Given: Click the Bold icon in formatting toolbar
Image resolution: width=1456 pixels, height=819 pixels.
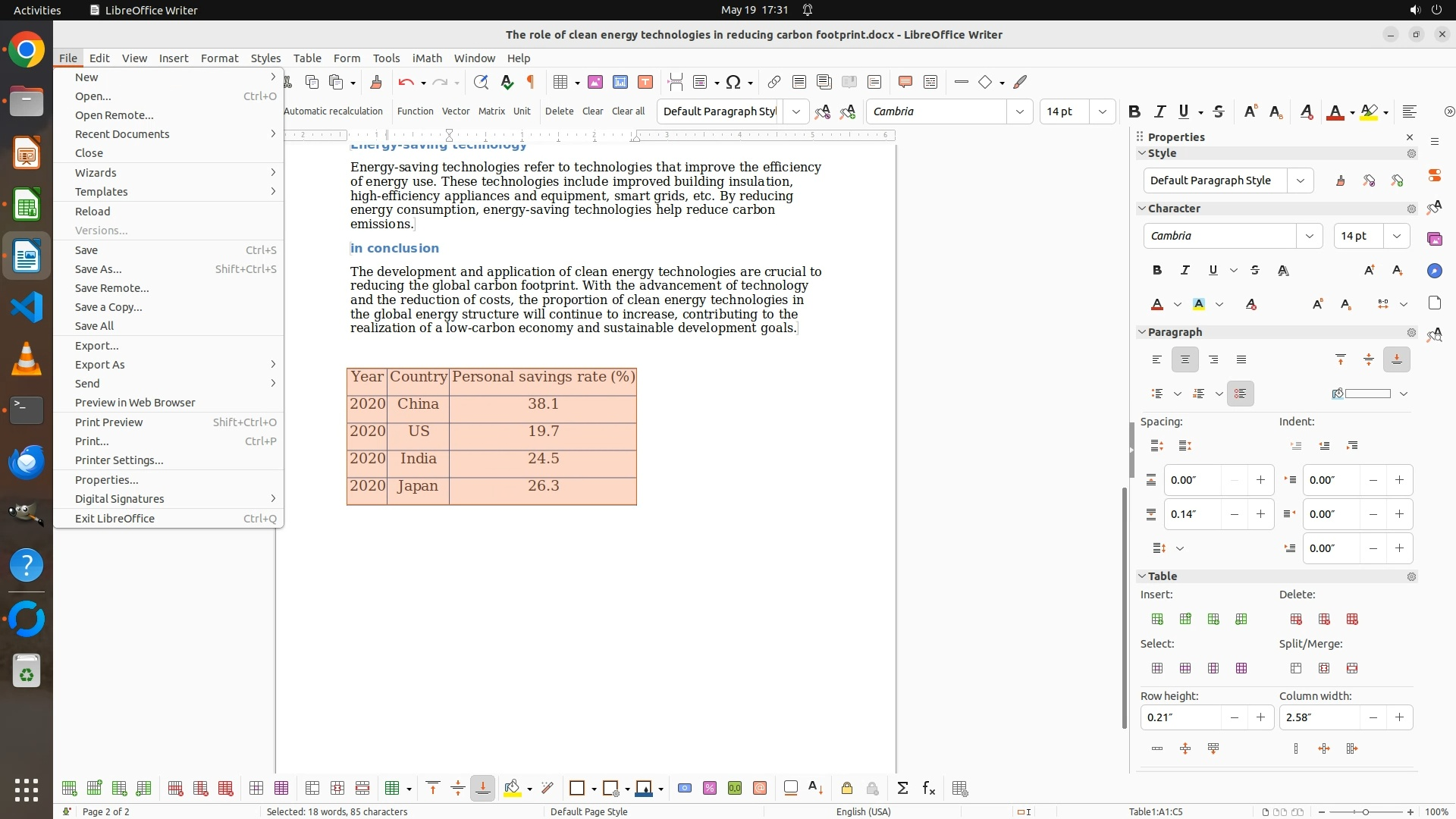Looking at the screenshot, I should point(1134,111).
